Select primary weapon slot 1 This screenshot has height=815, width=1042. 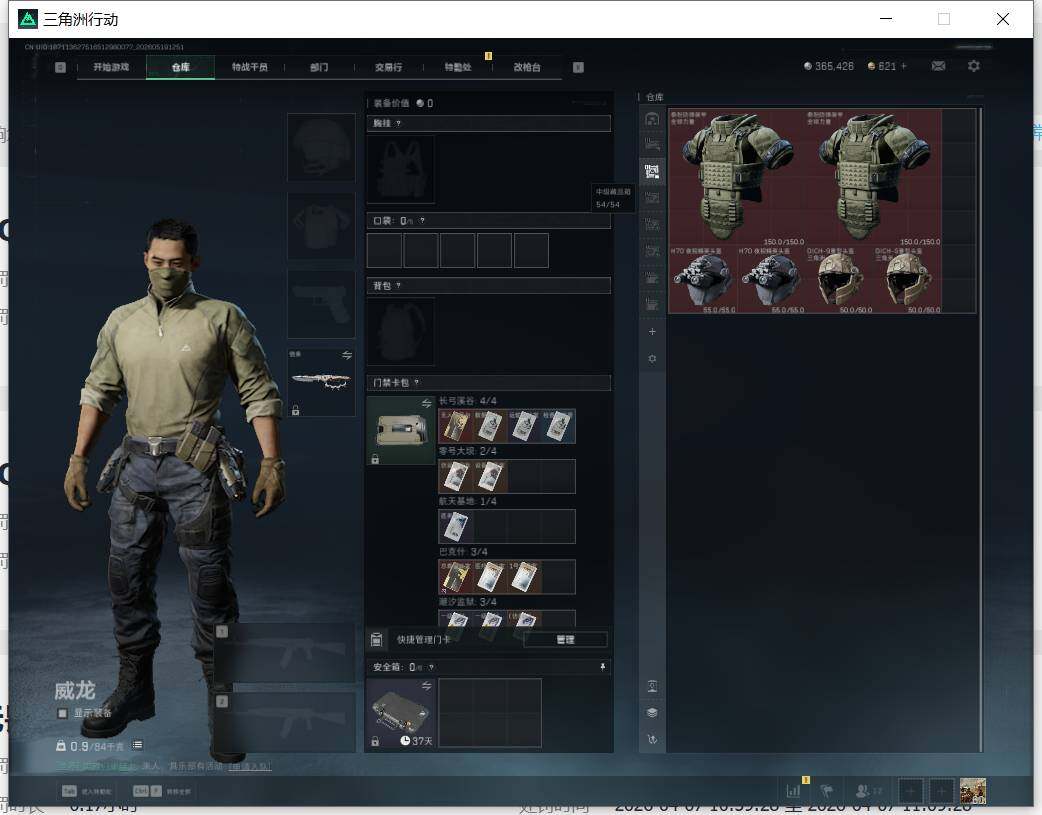coord(286,653)
